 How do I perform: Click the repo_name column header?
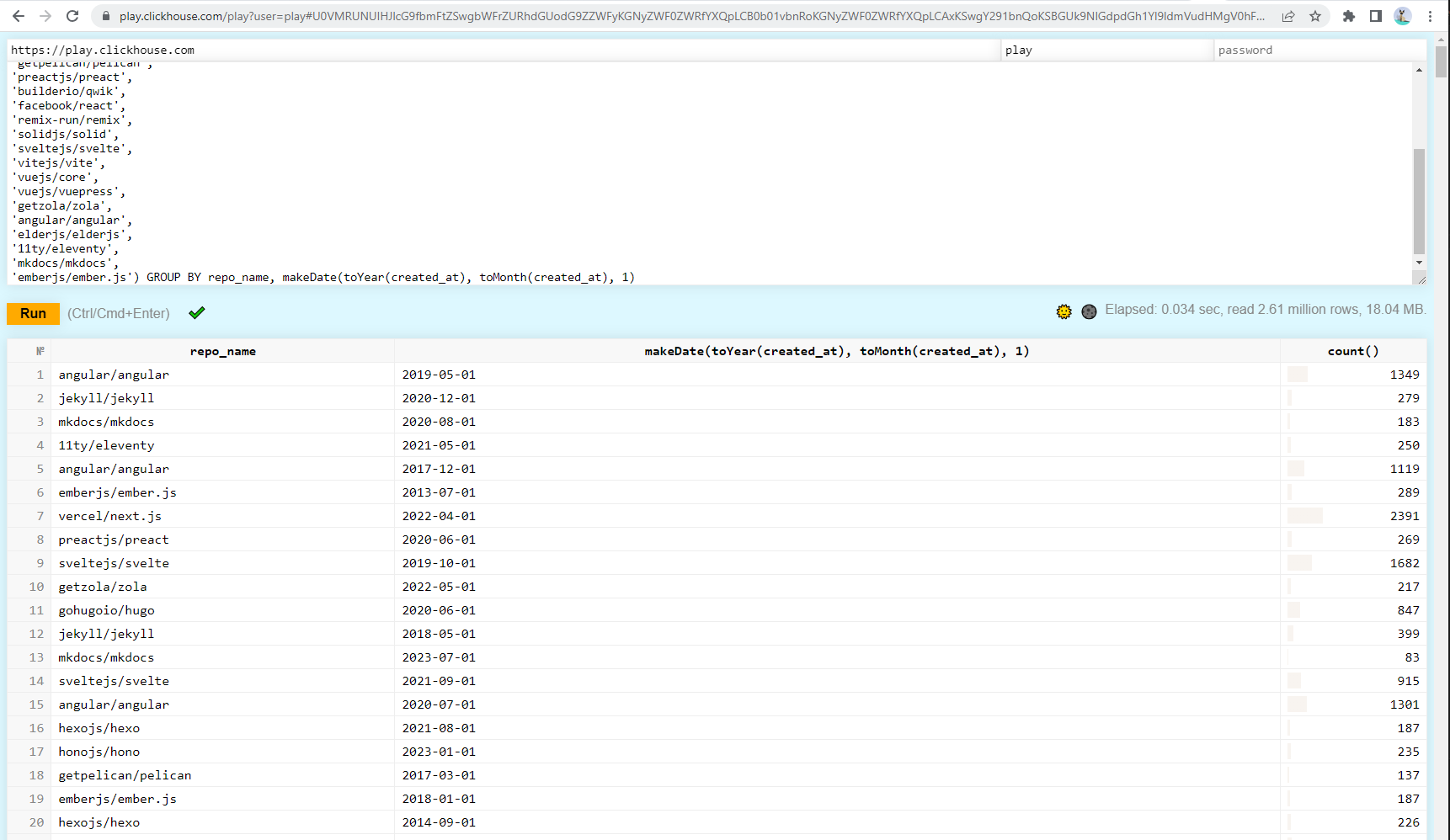click(x=222, y=351)
